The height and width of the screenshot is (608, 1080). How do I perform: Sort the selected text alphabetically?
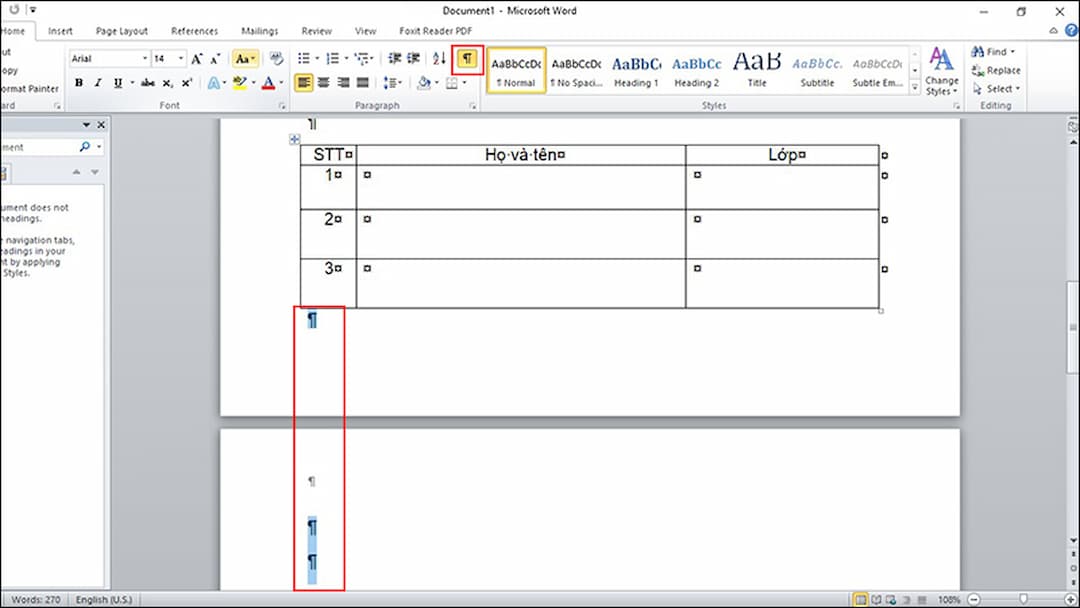click(439, 59)
